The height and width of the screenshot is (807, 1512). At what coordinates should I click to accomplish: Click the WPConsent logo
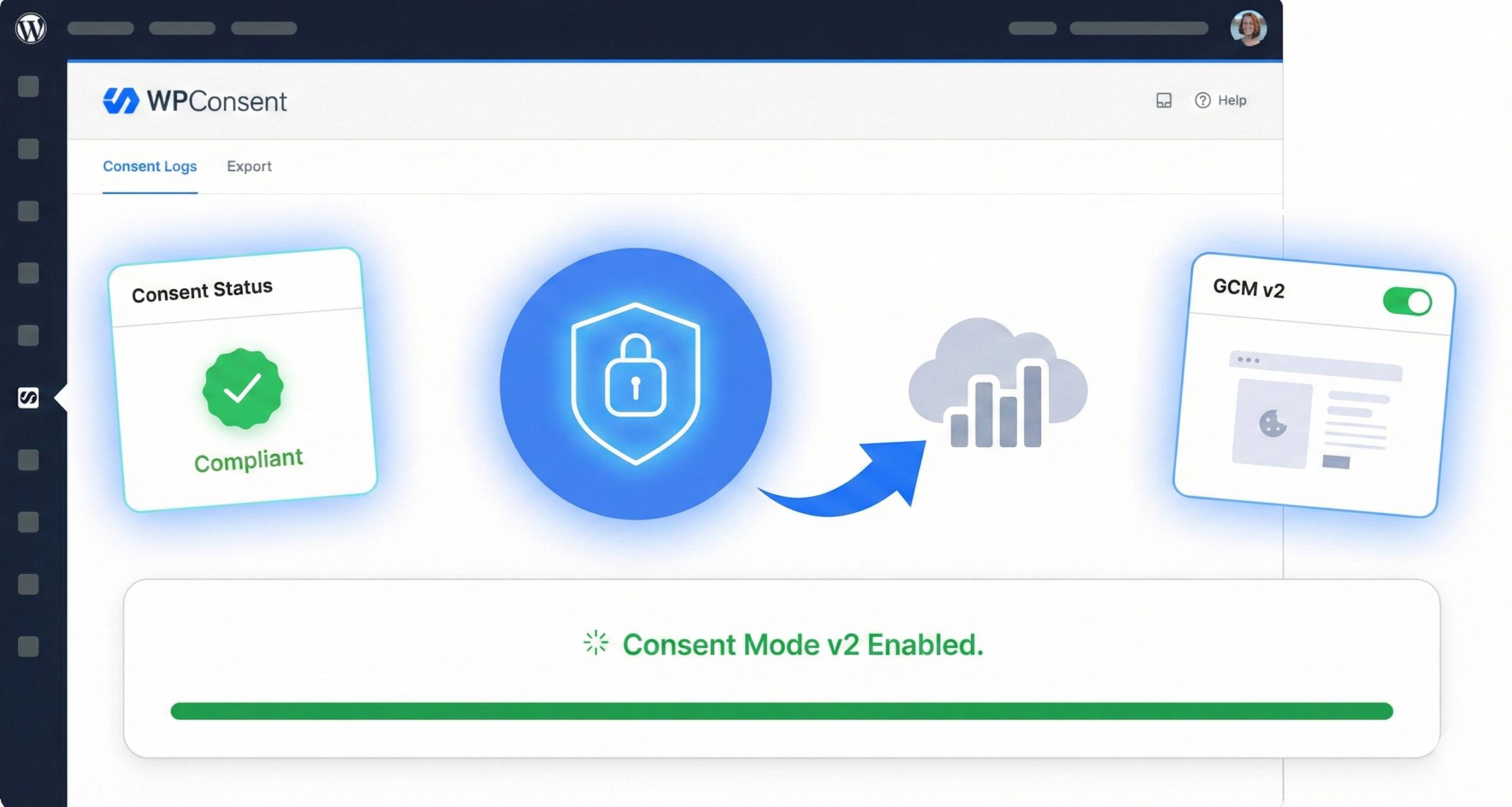click(195, 101)
